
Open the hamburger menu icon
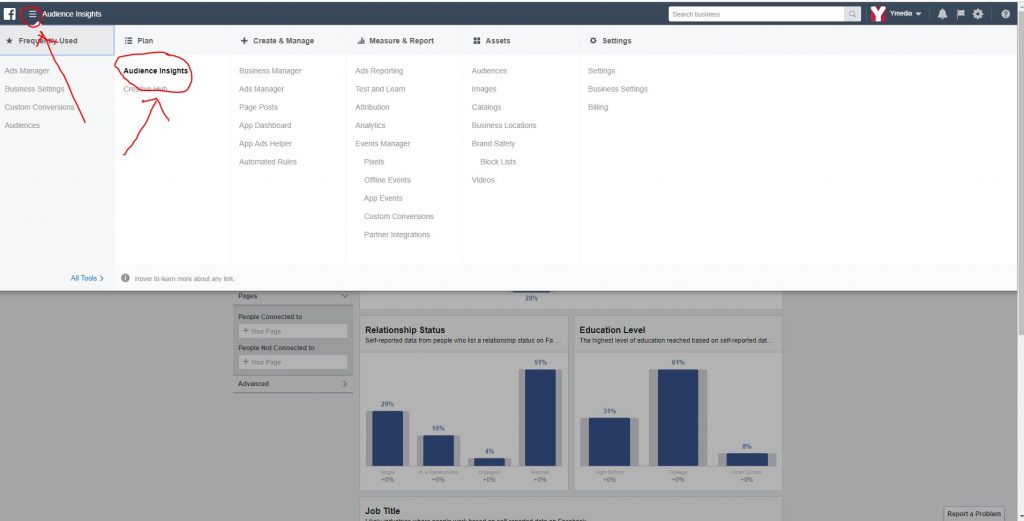pos(32,14)
